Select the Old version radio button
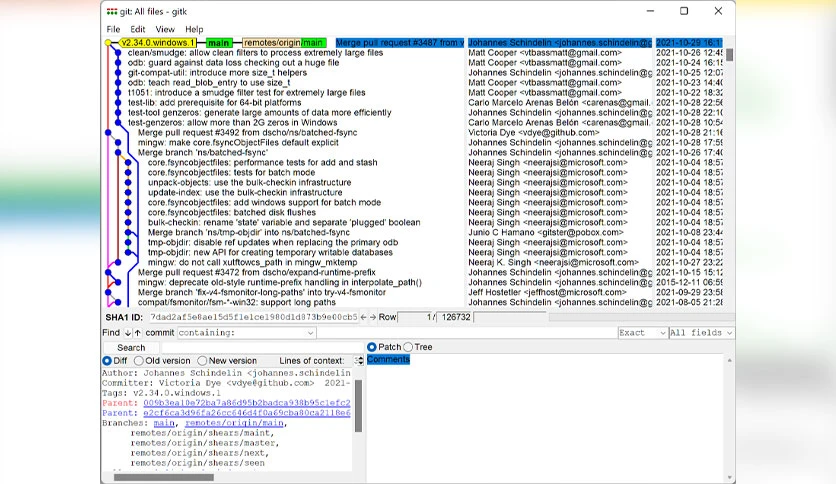Viewport: 836px width, 484px height. (139, 361)
